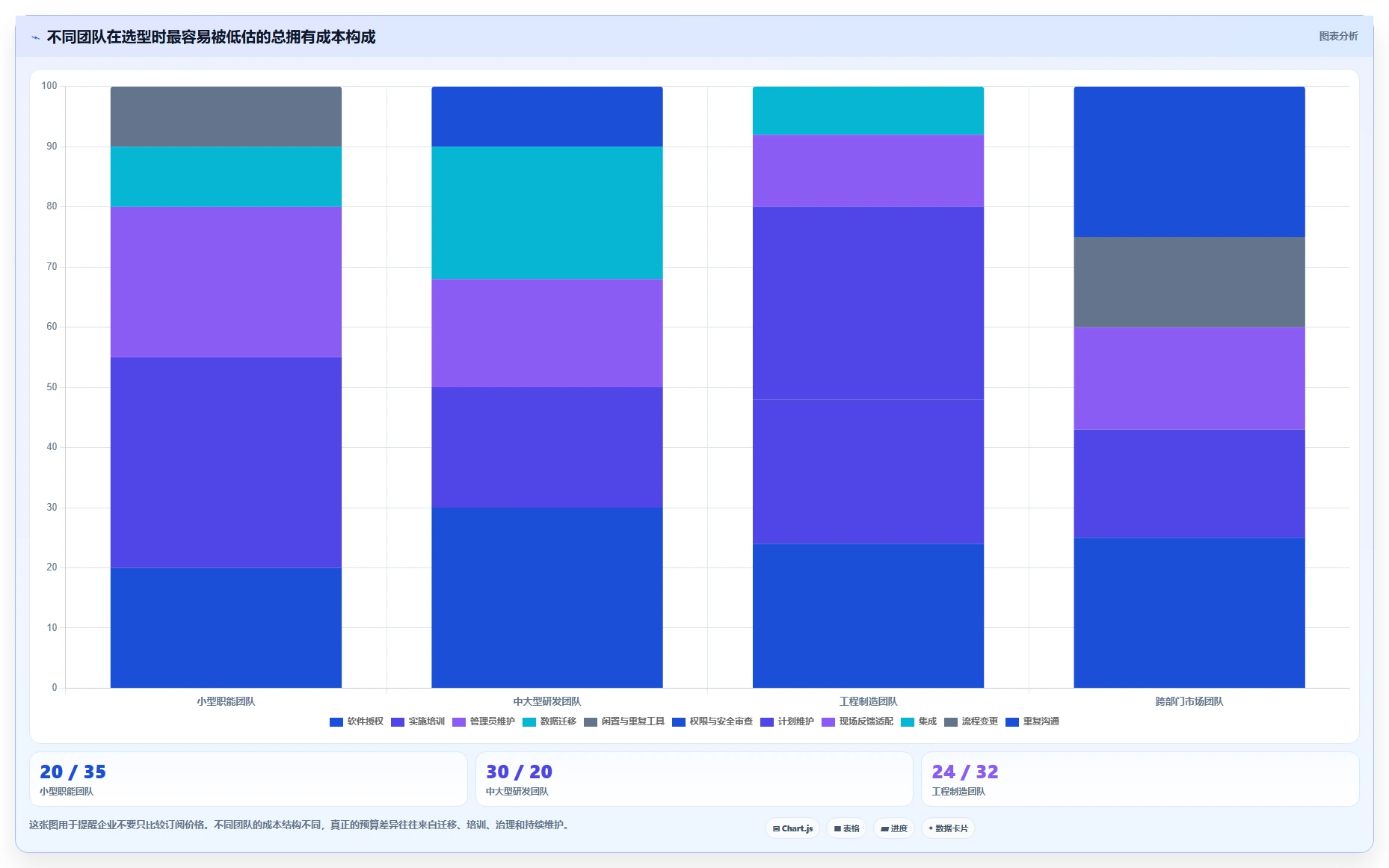Click 小型职能团队 indigo 实施培训 segment
The width and height of the screenshot is (1389, 868).
tap(226, 463)
